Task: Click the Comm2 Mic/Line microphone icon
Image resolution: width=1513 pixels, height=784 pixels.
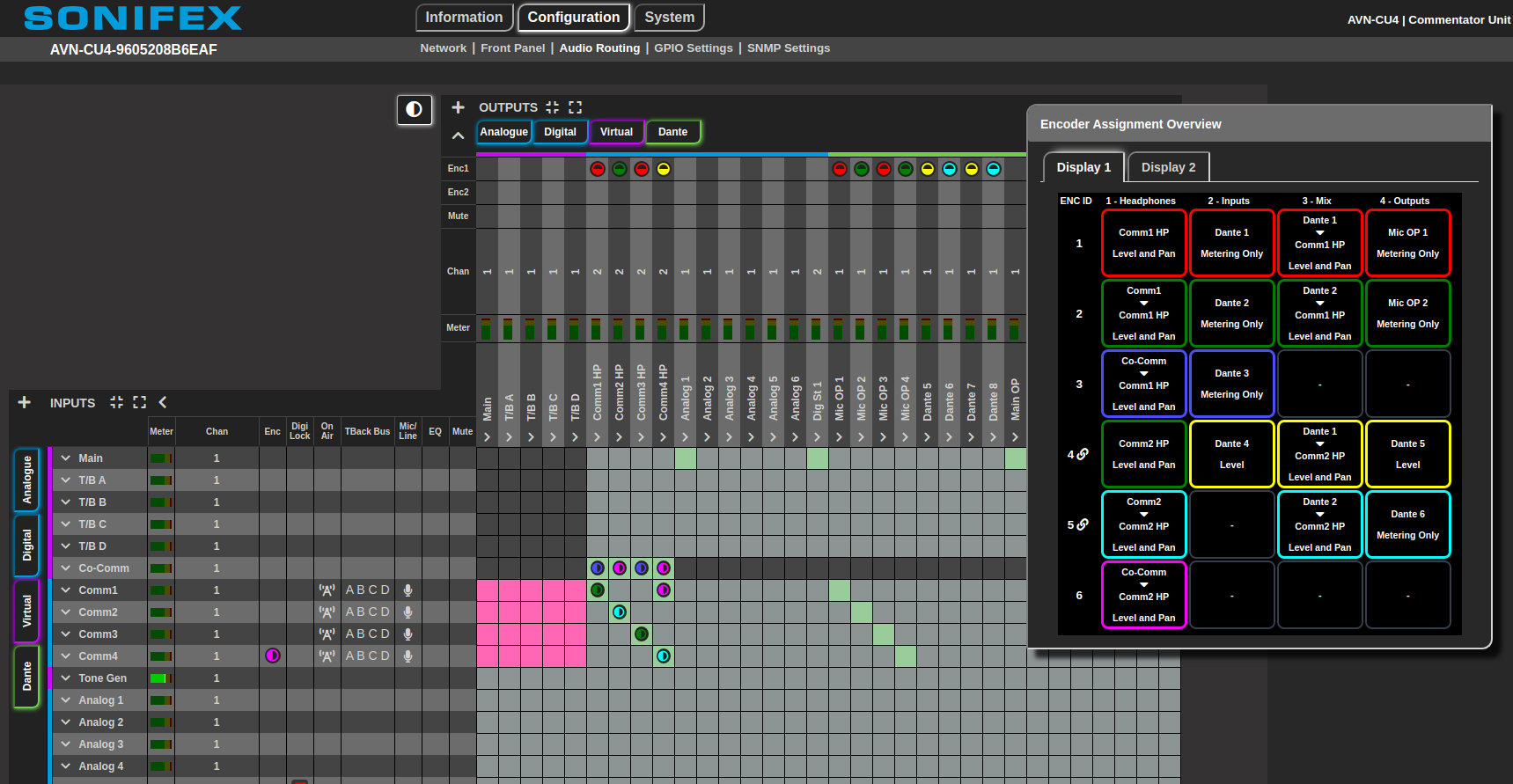Action: (408, 612)
